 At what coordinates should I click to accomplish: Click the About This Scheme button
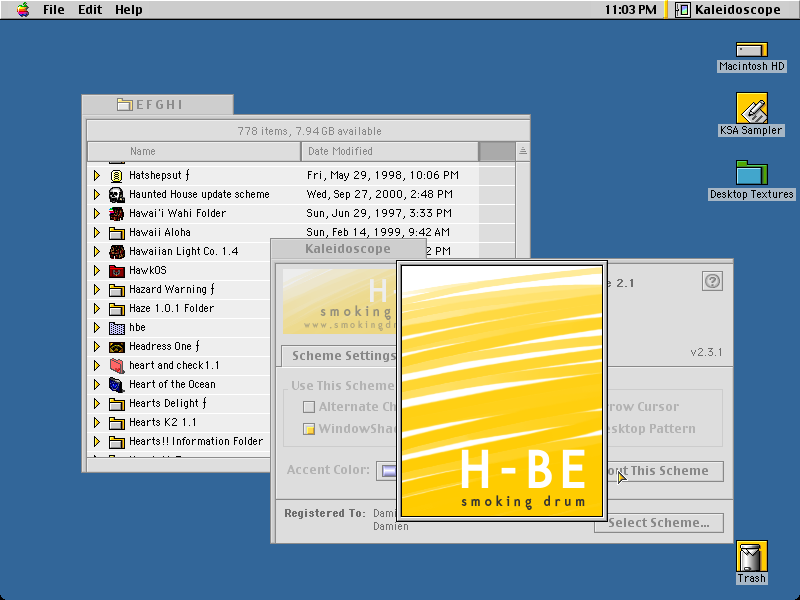[663, 471]
